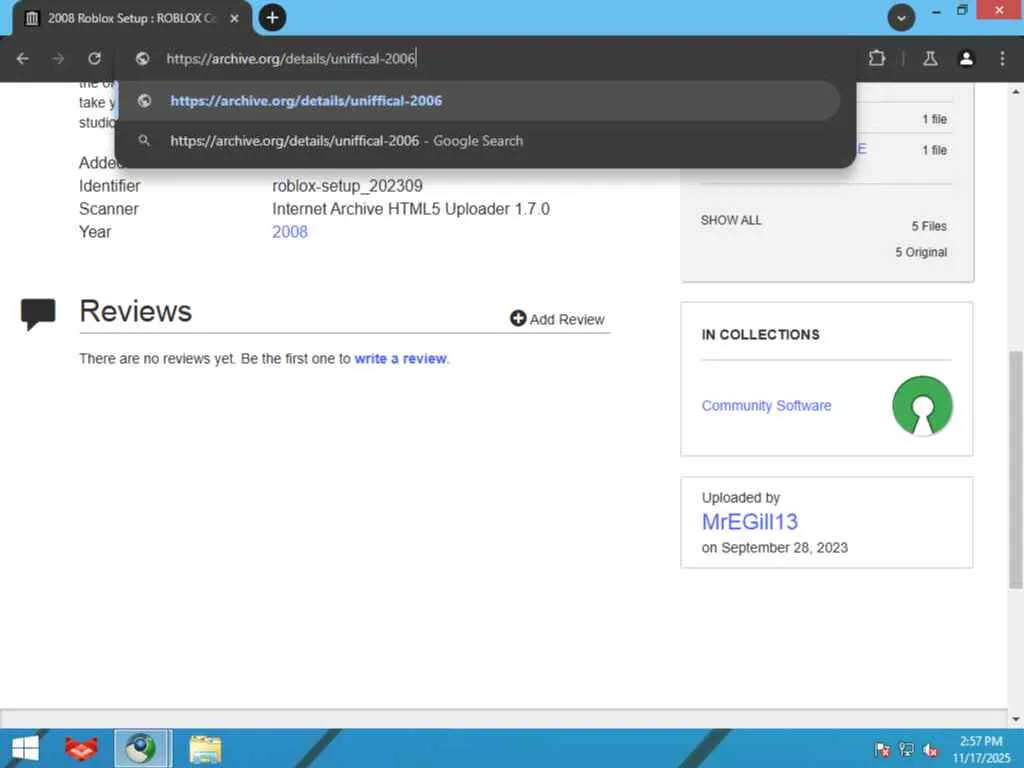Open the Windows Start button
The height and width of the screenshot is (768, 1024).
[25, 748]
